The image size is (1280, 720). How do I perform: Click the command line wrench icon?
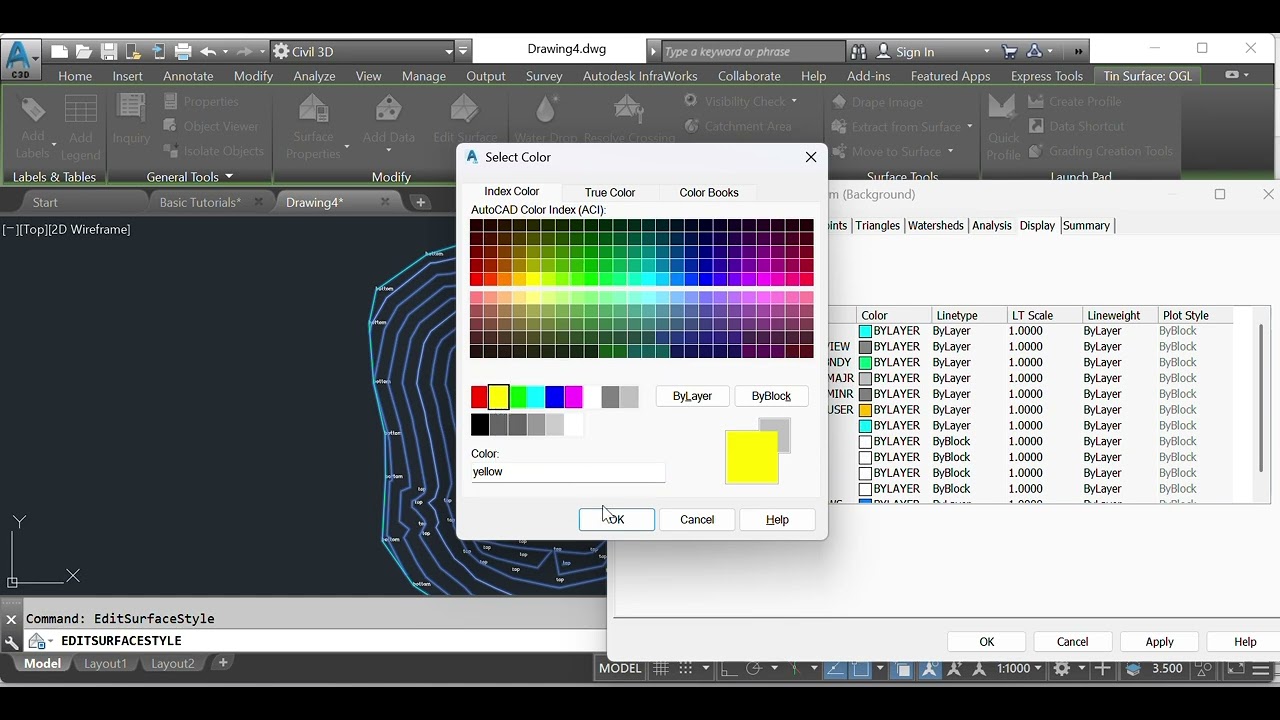11,641
